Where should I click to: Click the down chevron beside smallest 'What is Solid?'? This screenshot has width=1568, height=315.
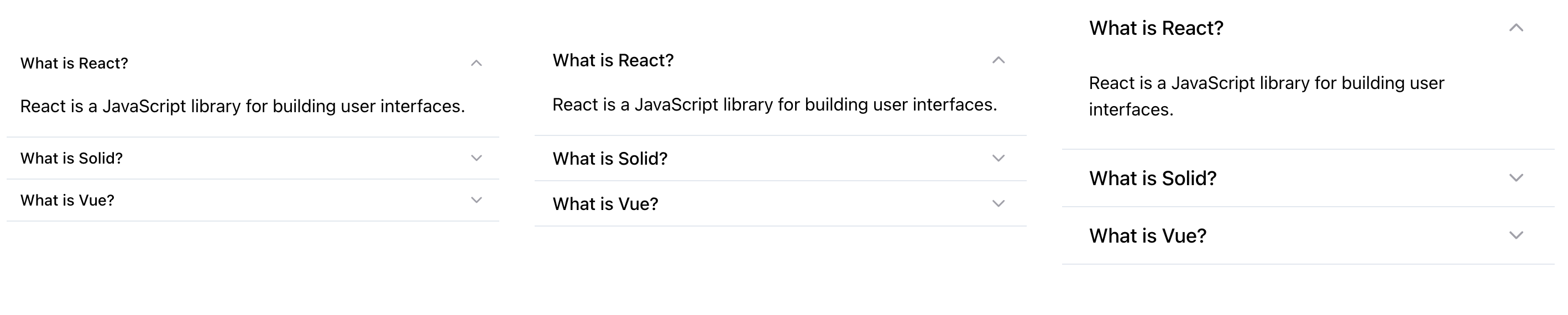476,158
